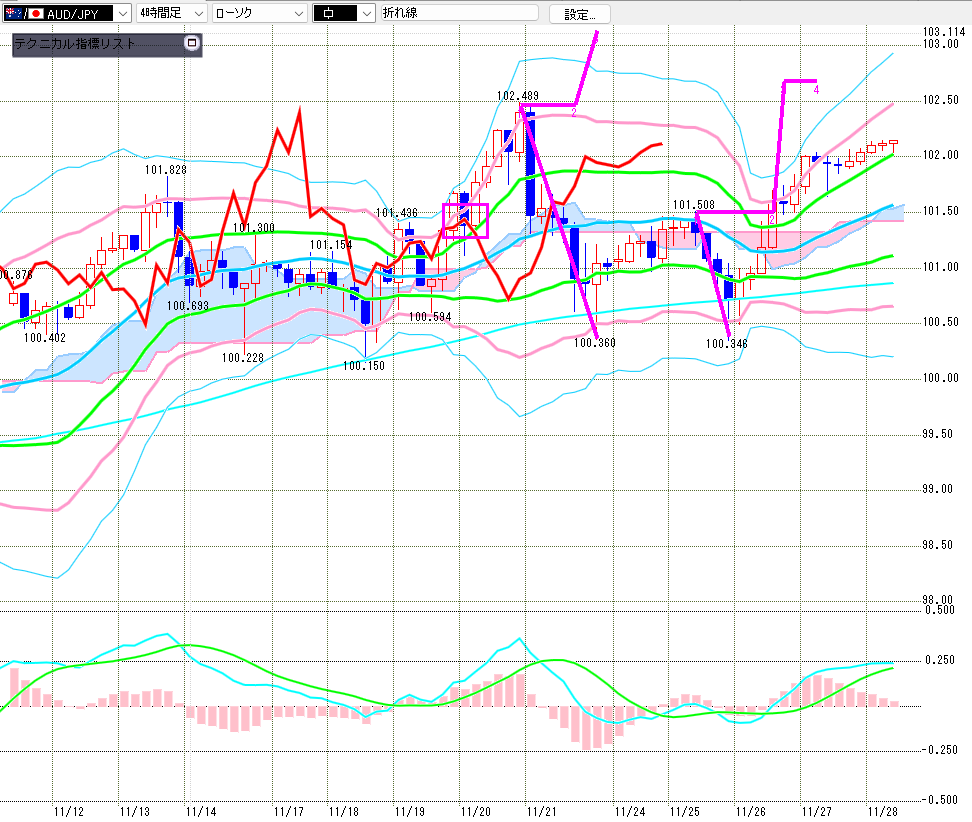Click the magenta "4" wave marker
The image size is (972, 822).
click(x=816, y=89)
